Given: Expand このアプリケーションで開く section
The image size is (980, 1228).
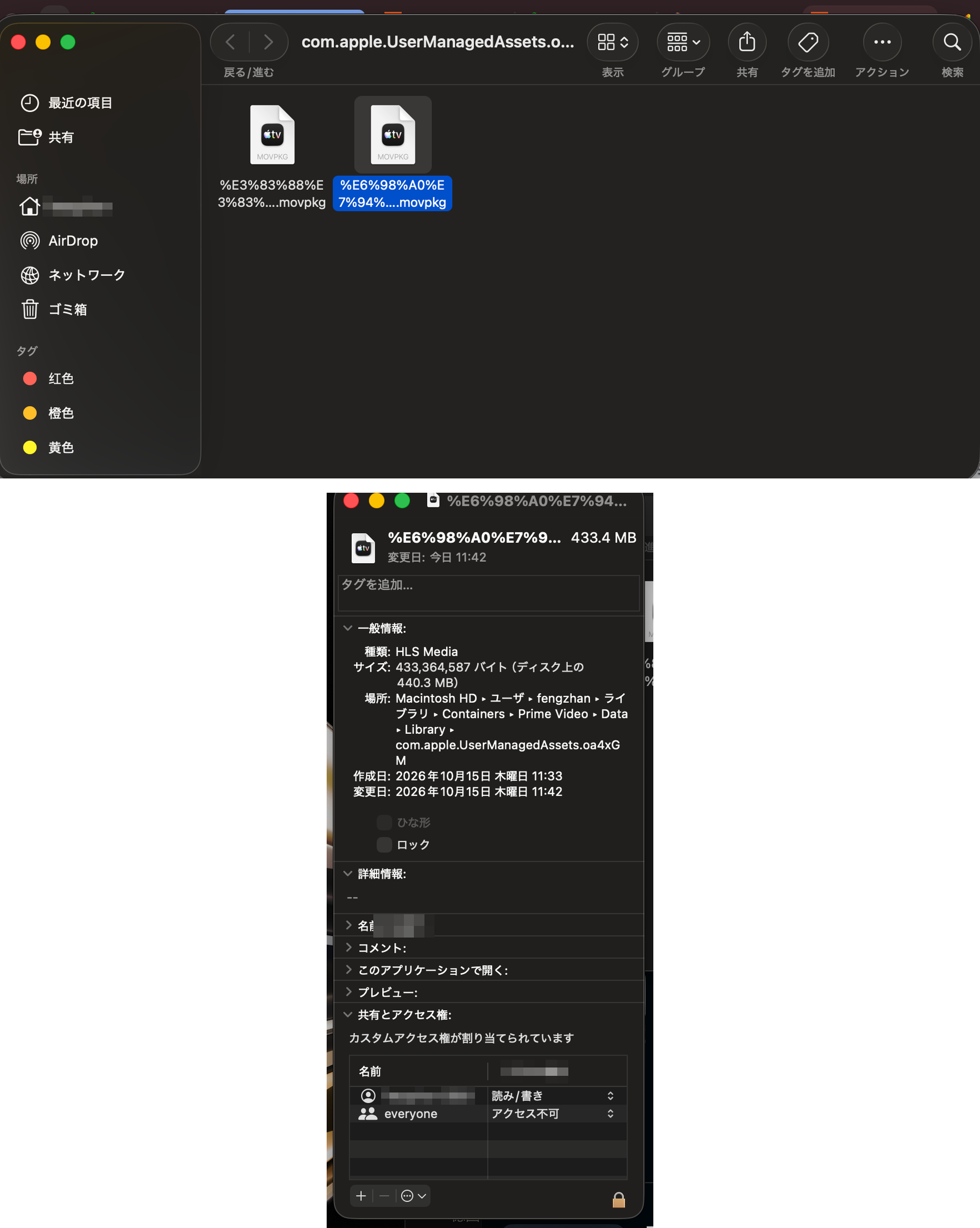Looking at the screenshot, I should pyautogui.click(x=348, y=970).
